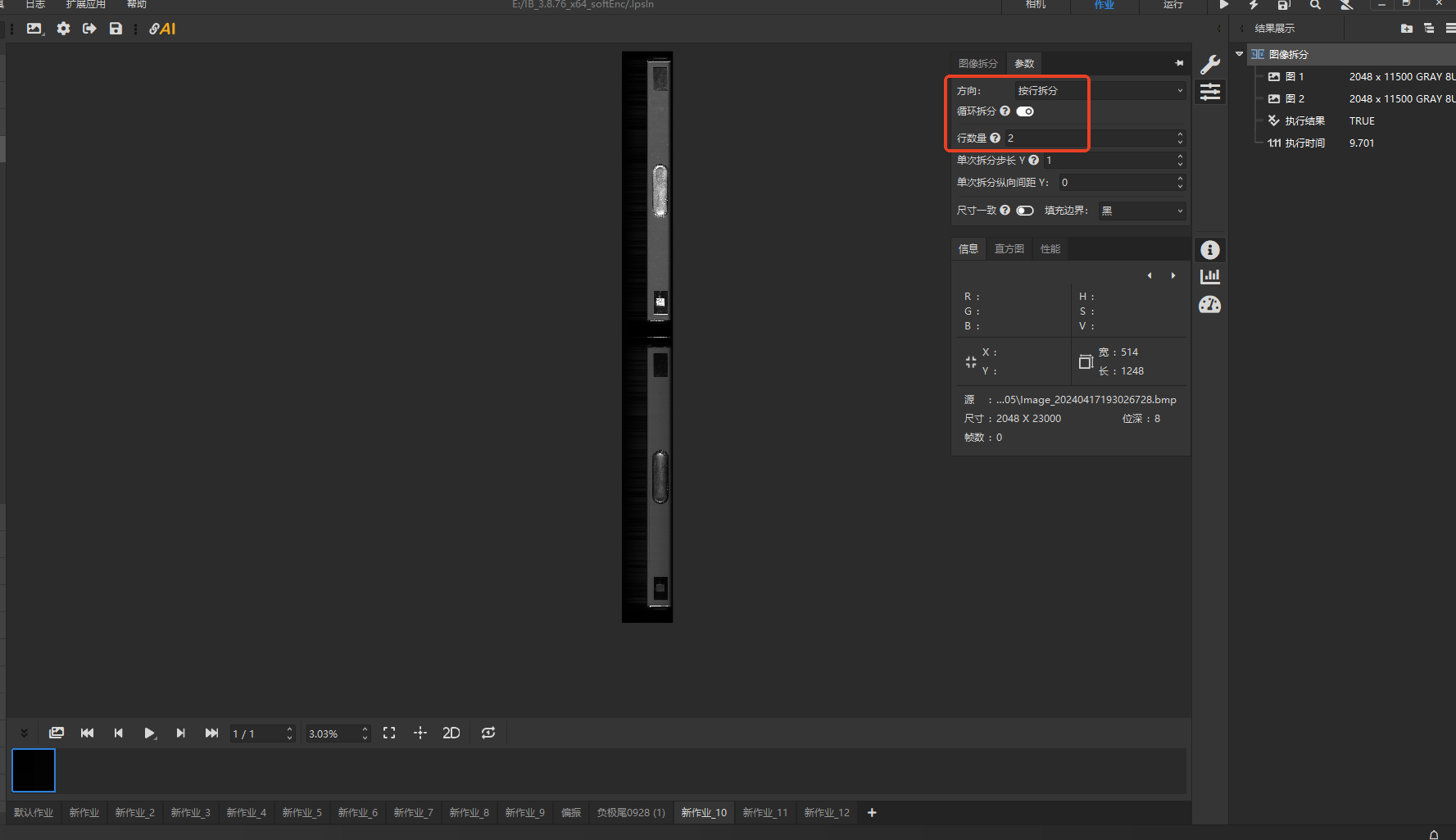Click the 行数量 input field
The width and height of the screenshot is (1456, 840).
(x=1088, y=138)
